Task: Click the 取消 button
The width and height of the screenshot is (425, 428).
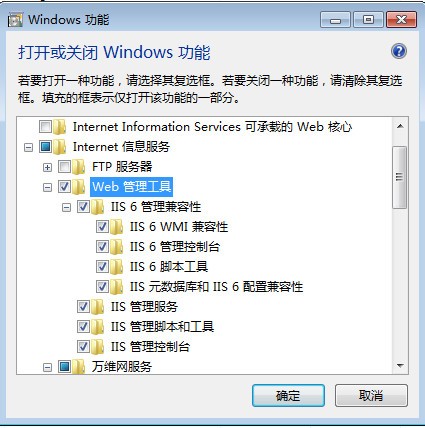Action: click(371, 395)
